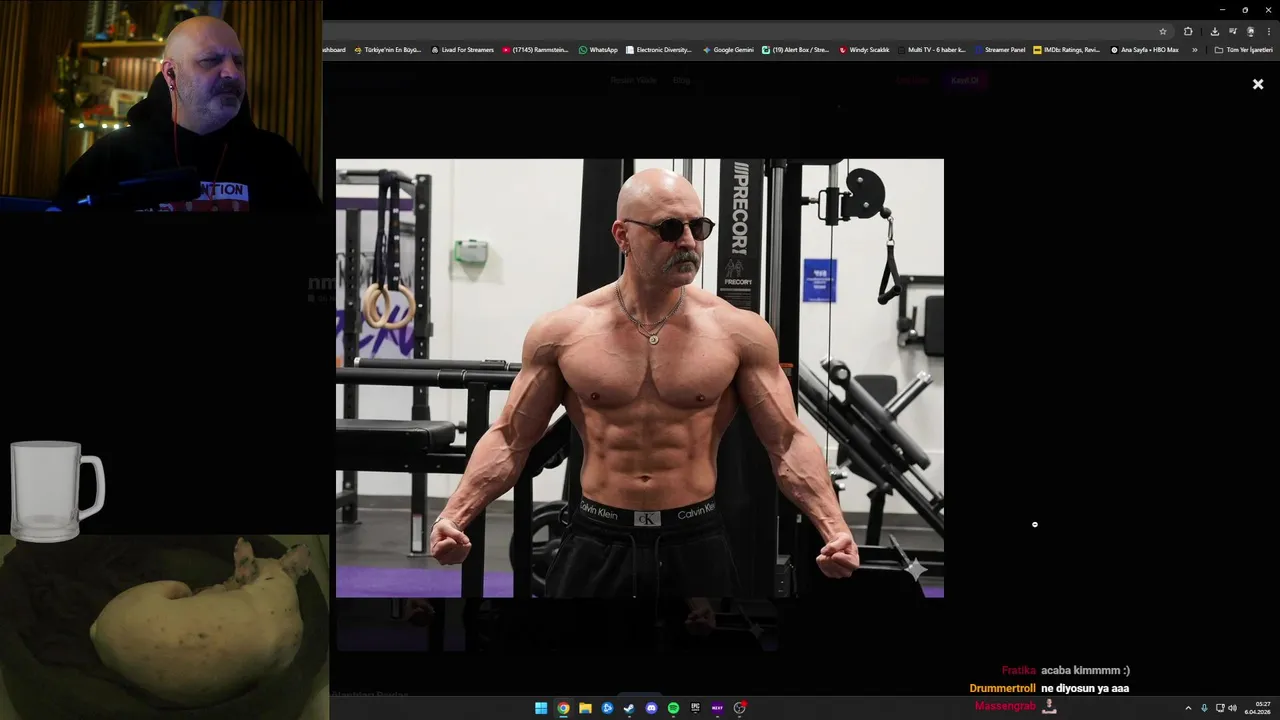Open network settings tray icon

click(1220, 708)
